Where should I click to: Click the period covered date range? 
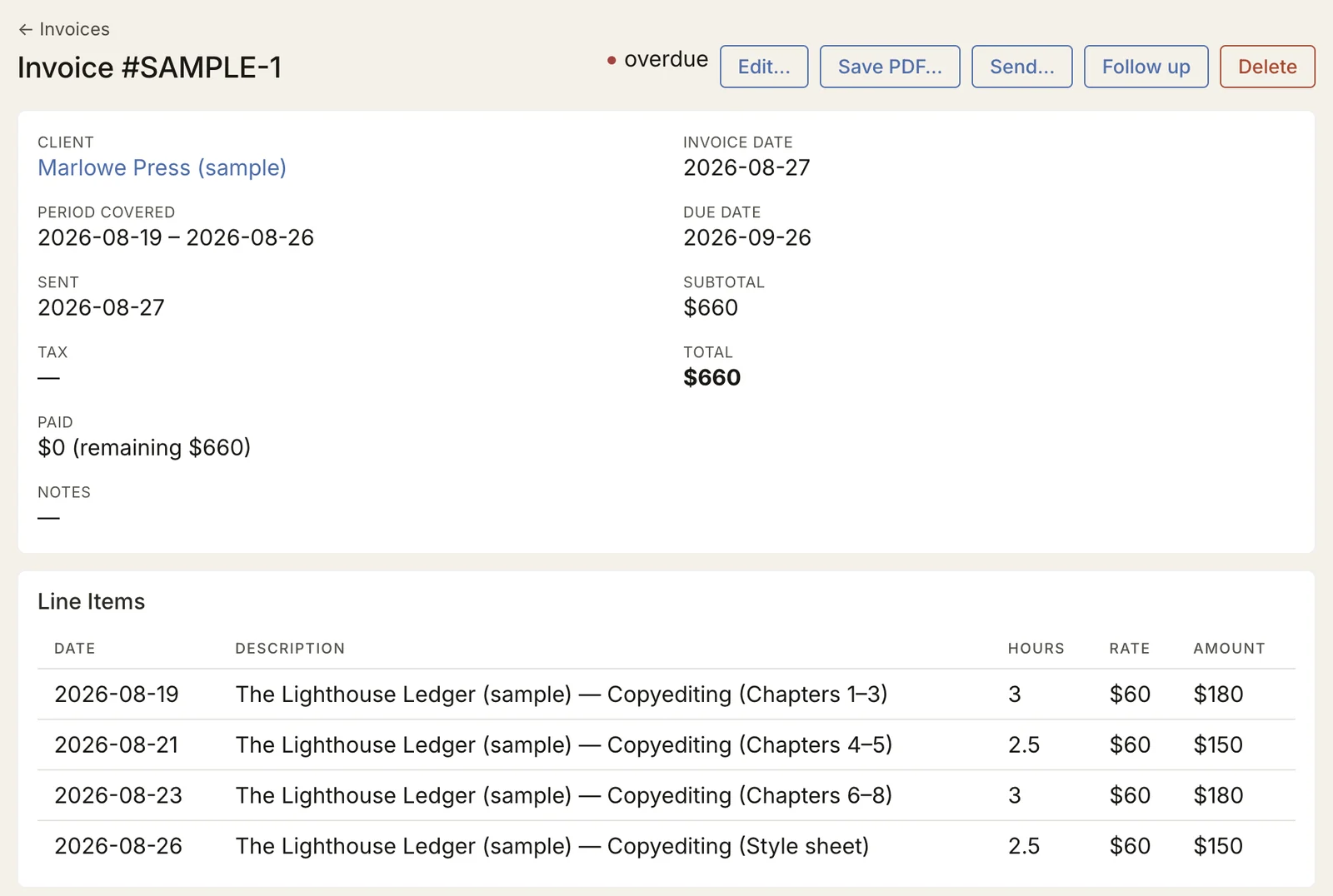pyautogui.click(x=176, y=237)
